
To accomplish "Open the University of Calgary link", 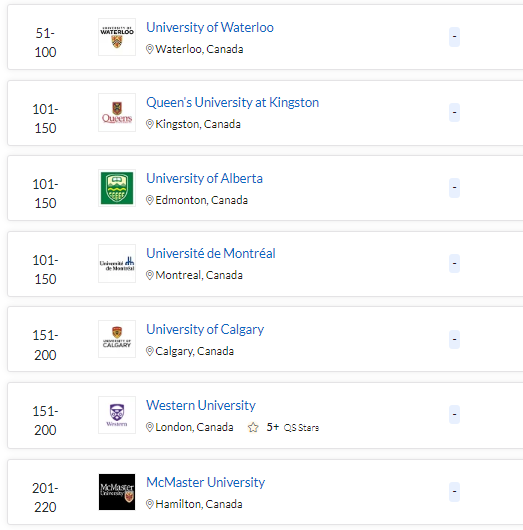I will pyautogui.click(x=205, y=330).
